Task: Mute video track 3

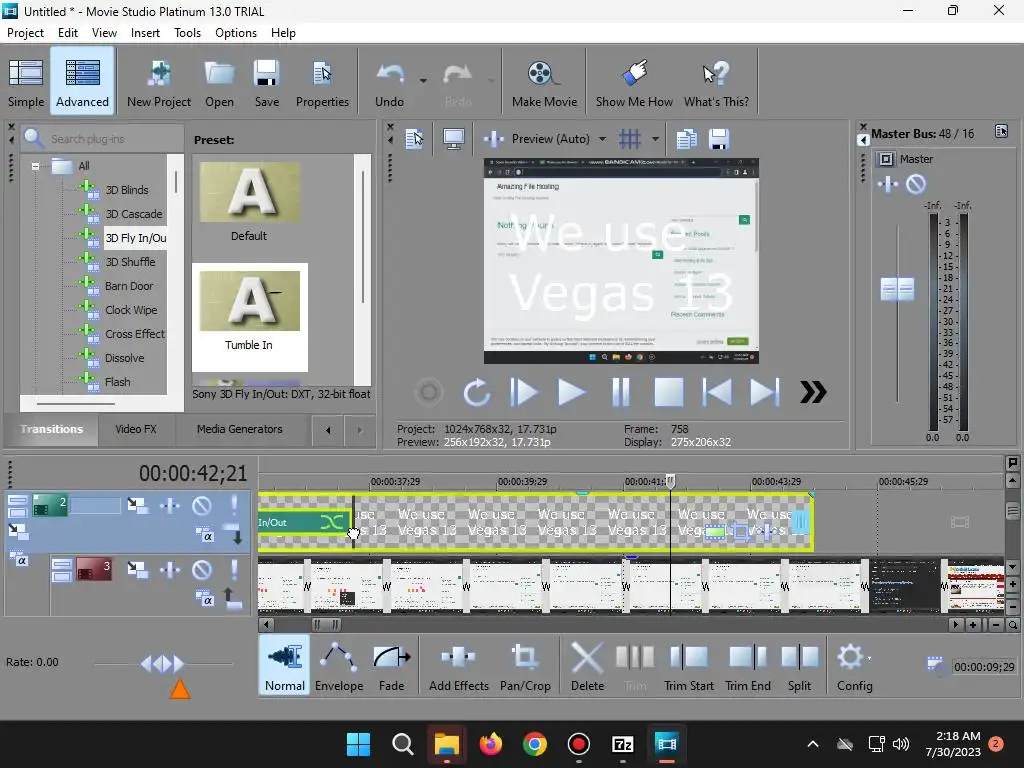Action: pyautogui.click(x=202, y=570)
